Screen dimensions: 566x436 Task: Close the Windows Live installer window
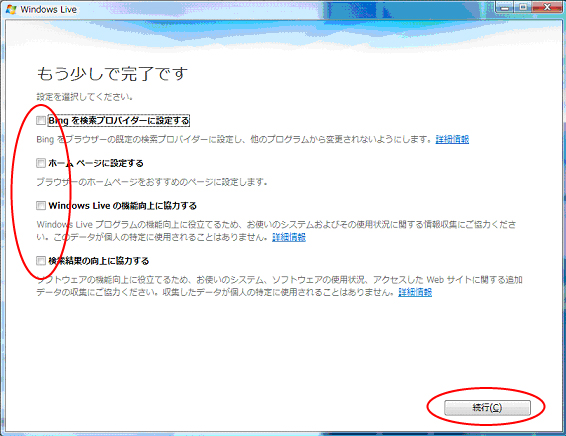coord(547,7)
